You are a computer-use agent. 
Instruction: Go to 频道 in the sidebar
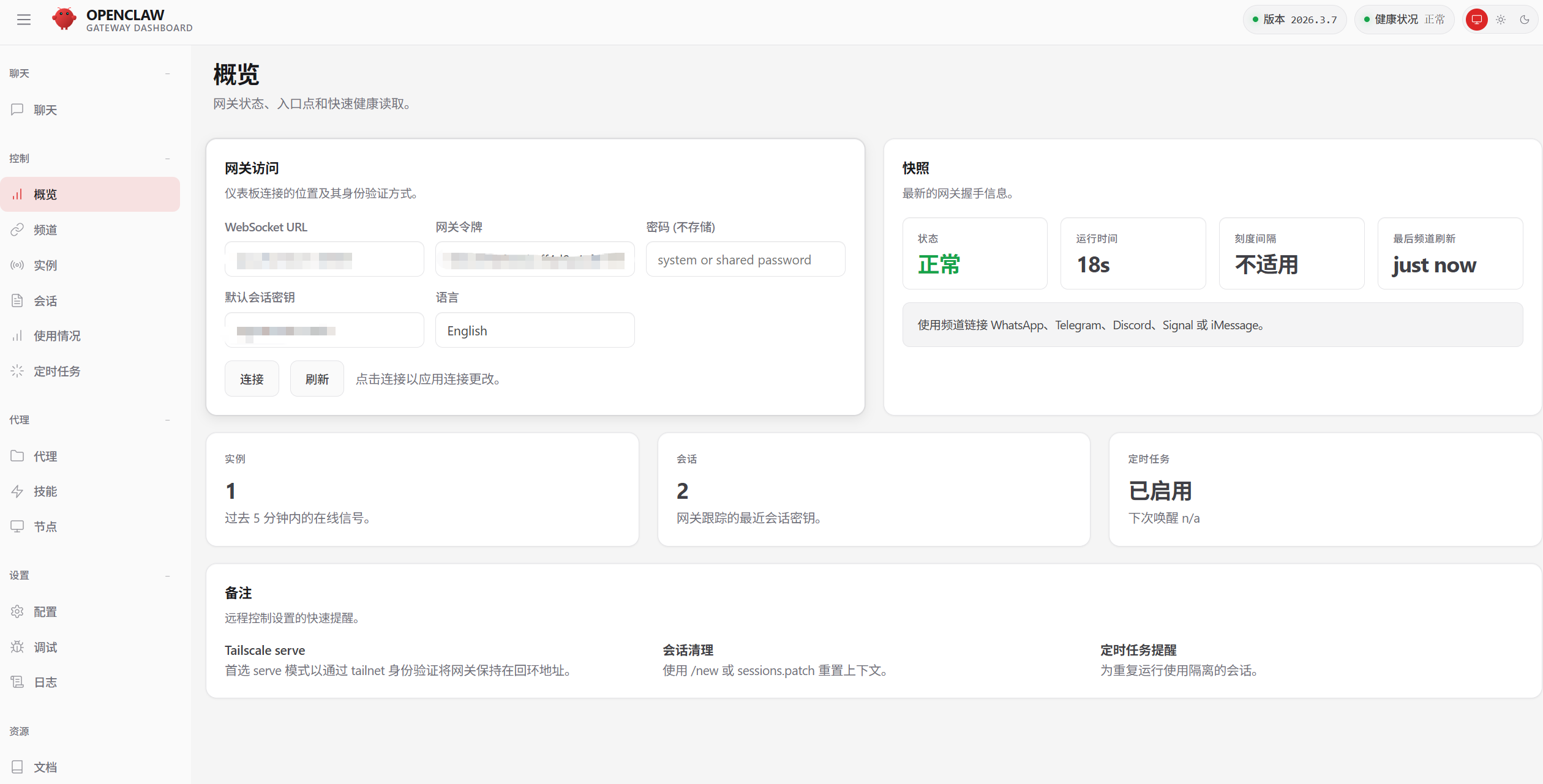coord(90,230)
